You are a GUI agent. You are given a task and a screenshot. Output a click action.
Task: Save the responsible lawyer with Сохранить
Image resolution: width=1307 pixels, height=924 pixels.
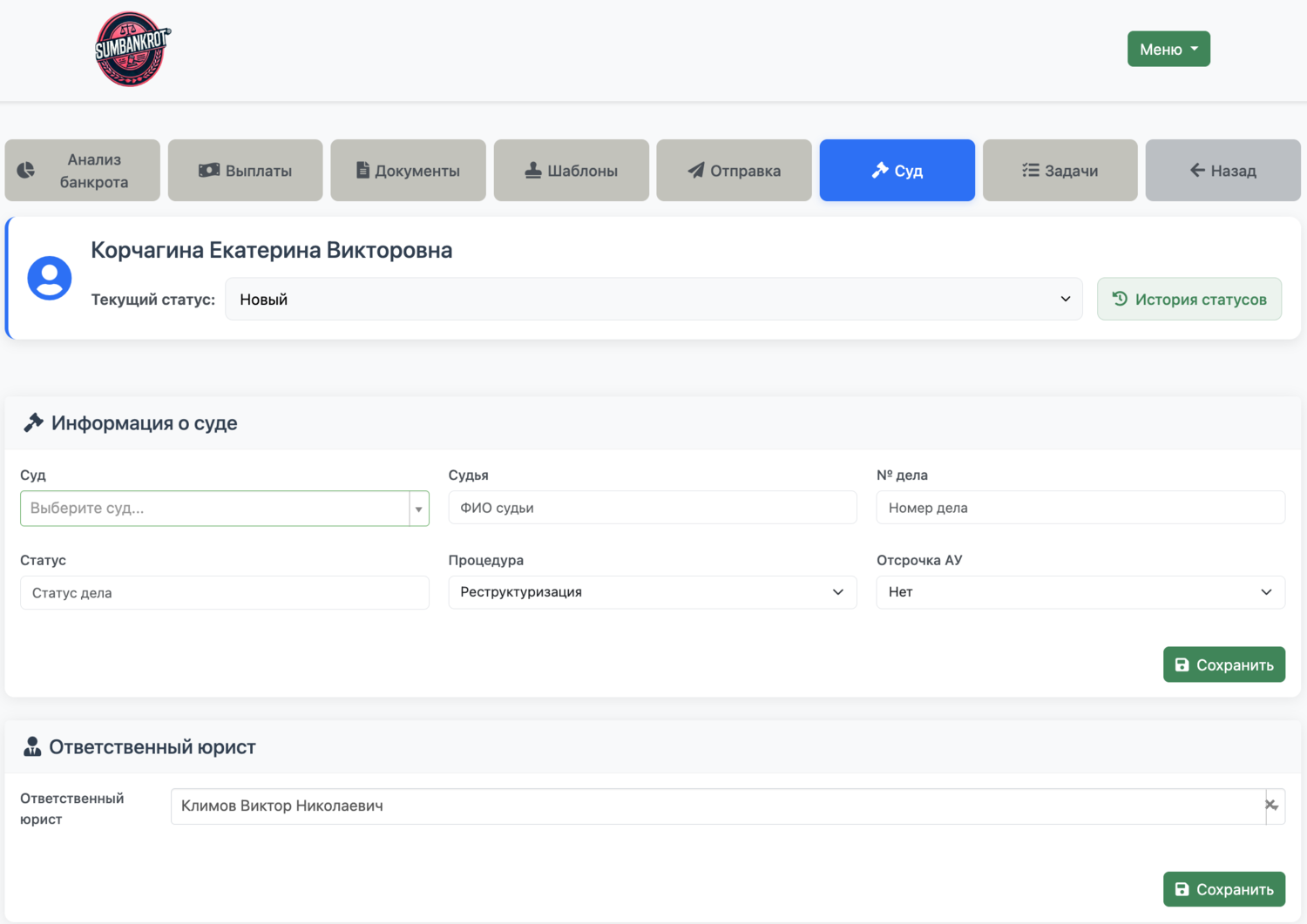click(1224, 889)
